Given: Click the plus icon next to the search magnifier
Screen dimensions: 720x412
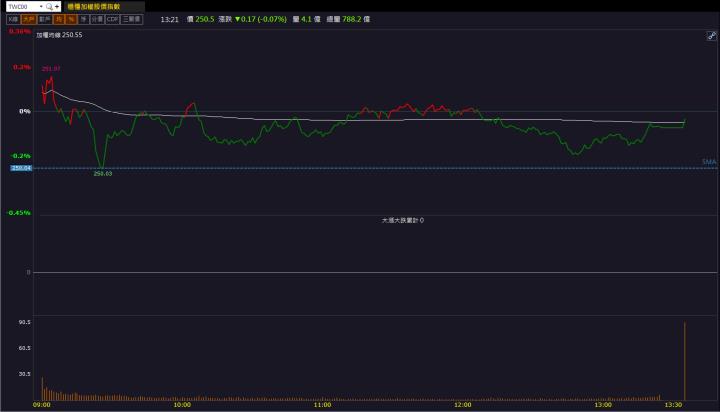Looking at the screenshot, I should [57, 6].
